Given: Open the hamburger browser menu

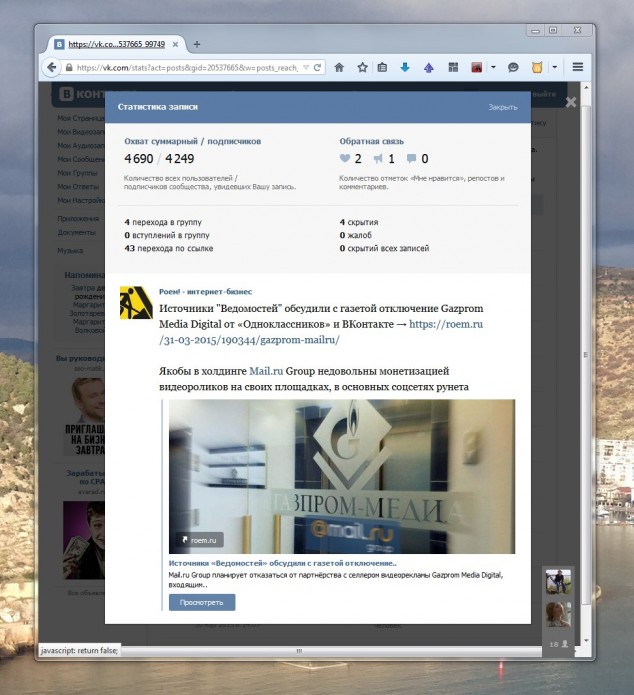Looking at the screenshot, I should [x=577, y=67].
